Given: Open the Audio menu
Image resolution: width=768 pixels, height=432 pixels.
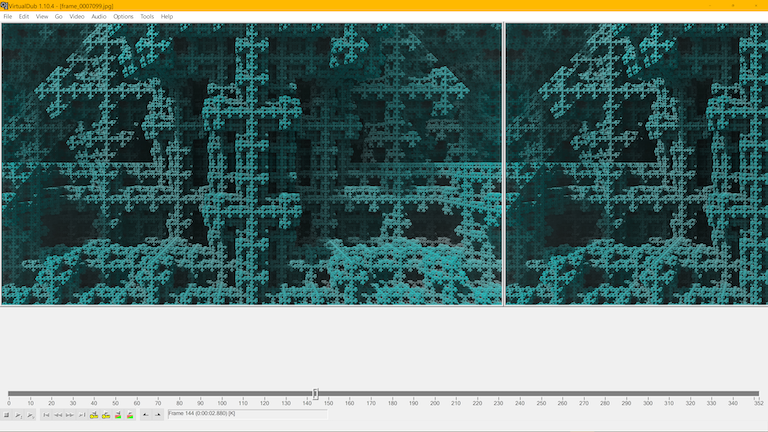Looking at the screenshot, I should 99,16.
